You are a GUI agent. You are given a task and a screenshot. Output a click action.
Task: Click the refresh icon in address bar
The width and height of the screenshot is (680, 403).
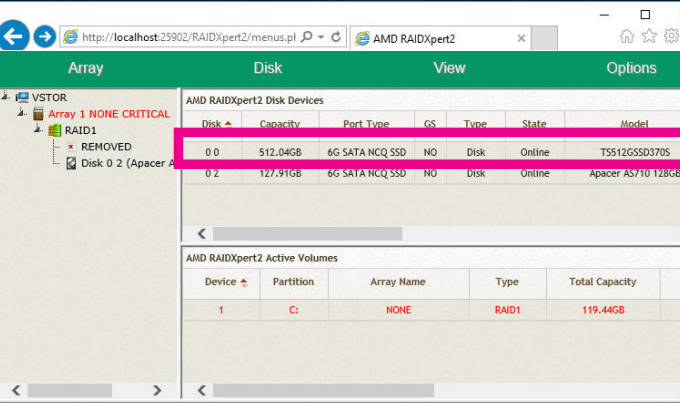point(336,37)
